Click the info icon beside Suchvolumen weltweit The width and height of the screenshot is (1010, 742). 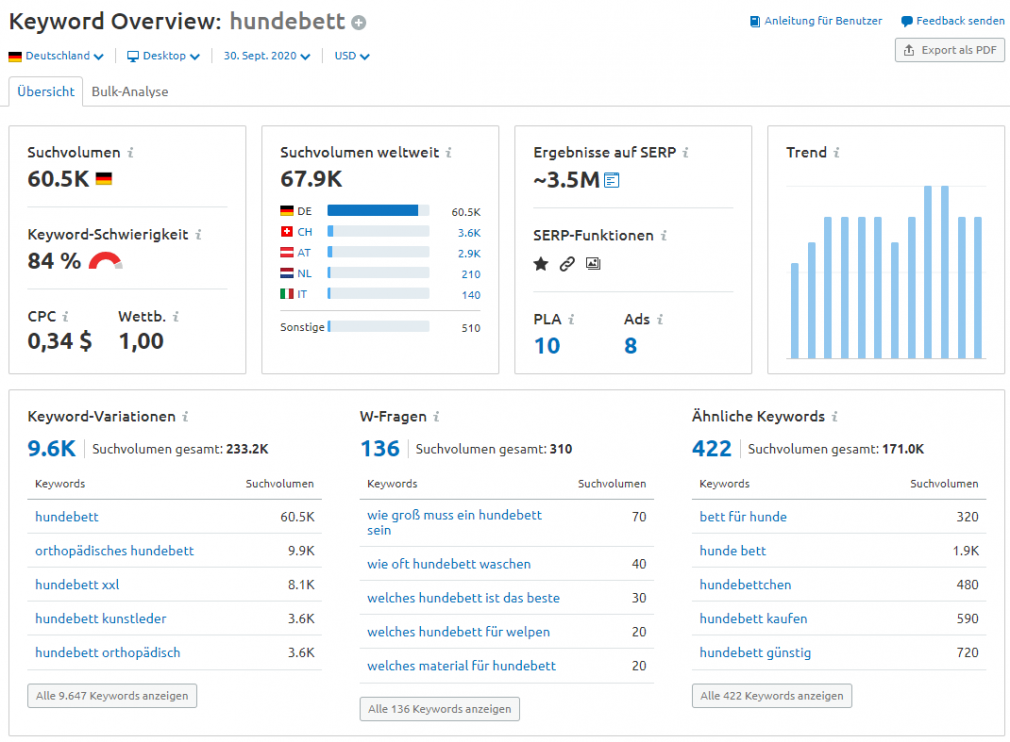[x=448, y=153]
